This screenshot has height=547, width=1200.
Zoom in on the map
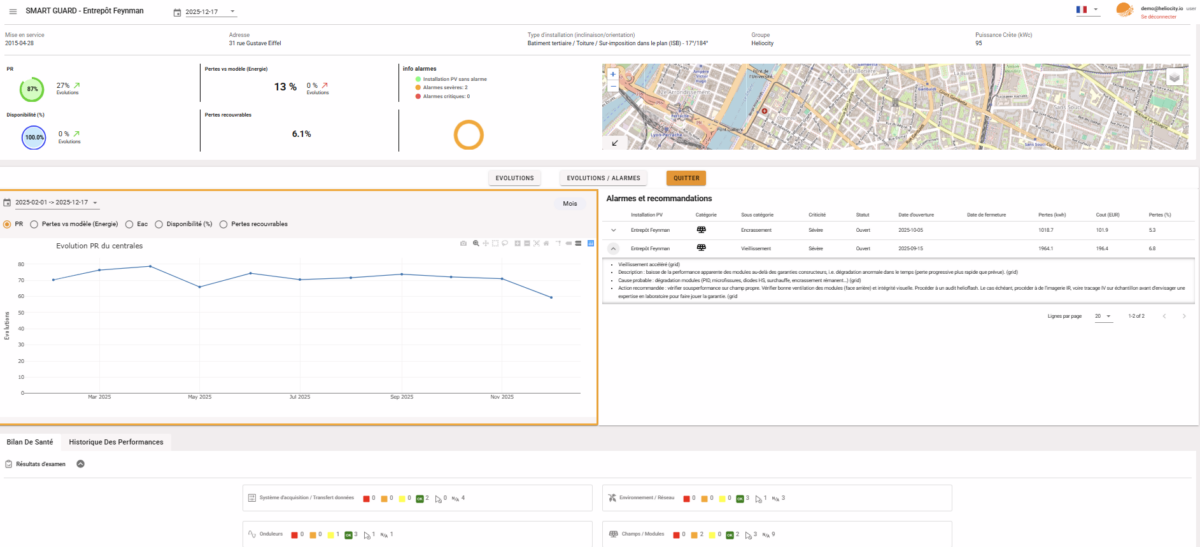(x=612, y=74)
